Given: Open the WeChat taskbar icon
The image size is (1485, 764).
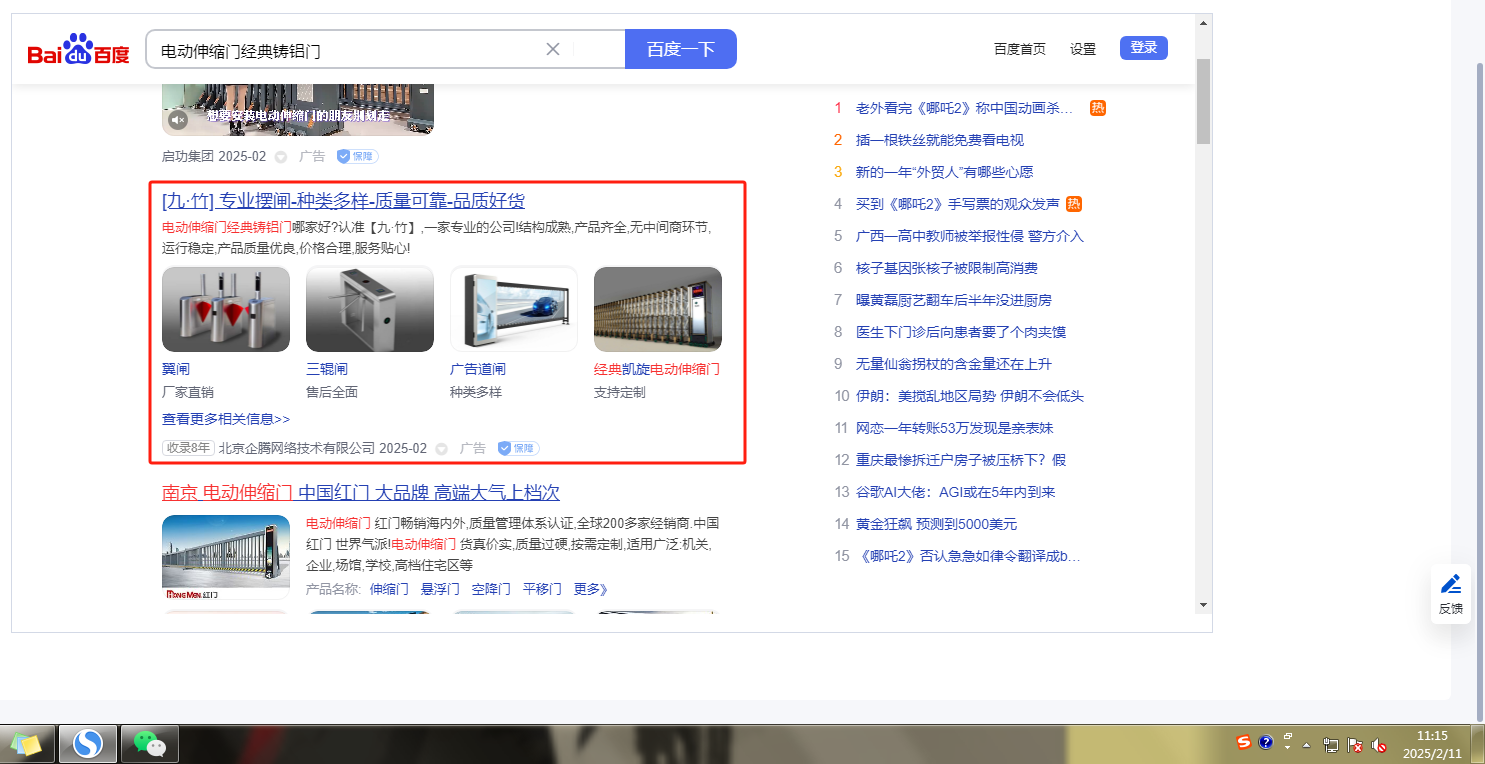Looking at the screenshot, I should coord(150,743).
